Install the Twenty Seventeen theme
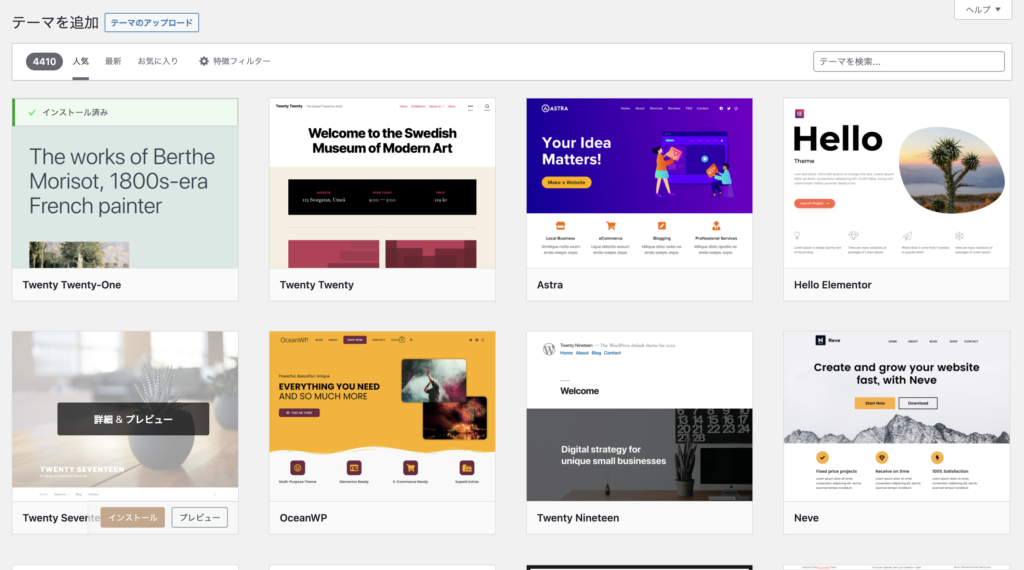Image resolution: width=1024 pixels, height=570 pixels. pos(133,517)
